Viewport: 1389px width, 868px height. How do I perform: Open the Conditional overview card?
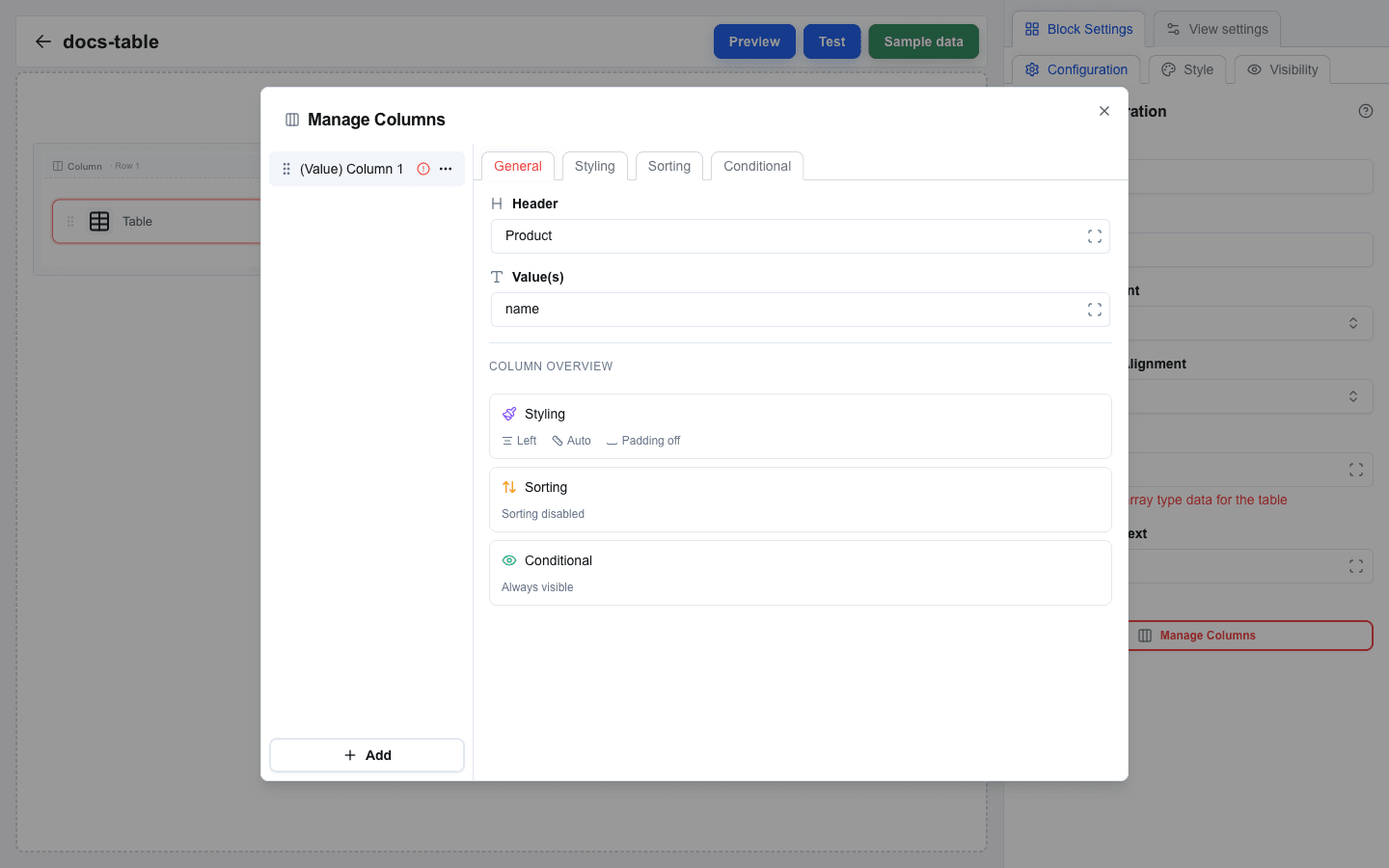tap(800, 573)
